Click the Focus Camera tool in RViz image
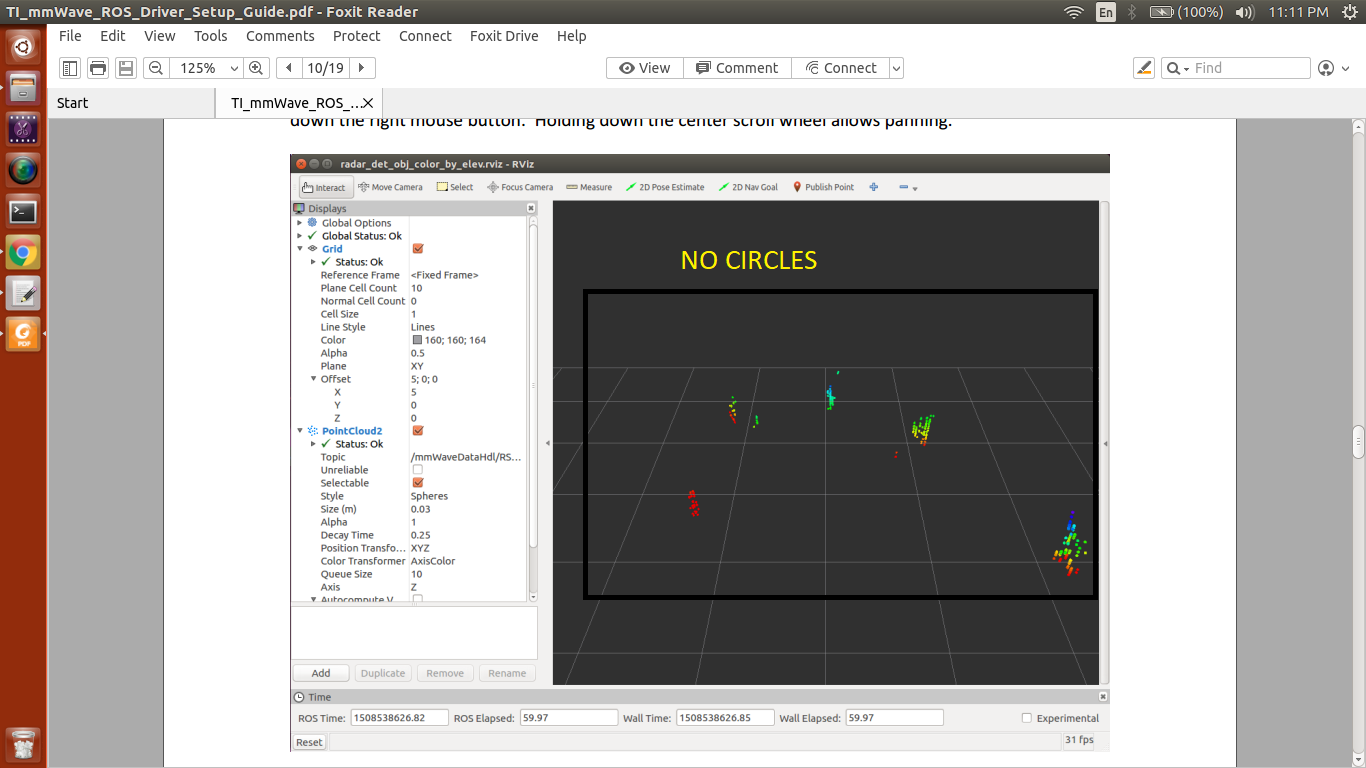 coord(520,187)
